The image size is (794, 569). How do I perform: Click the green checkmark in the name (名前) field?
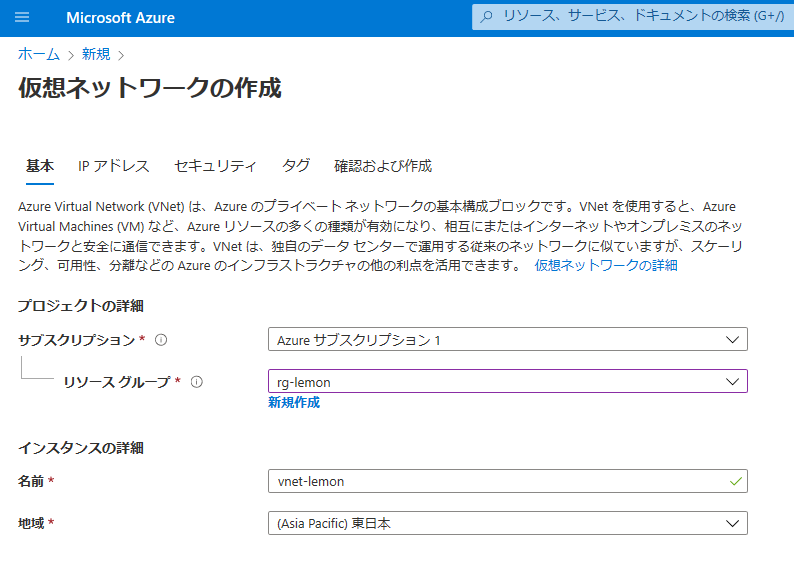pyautogui.click(x=736, y=481)
